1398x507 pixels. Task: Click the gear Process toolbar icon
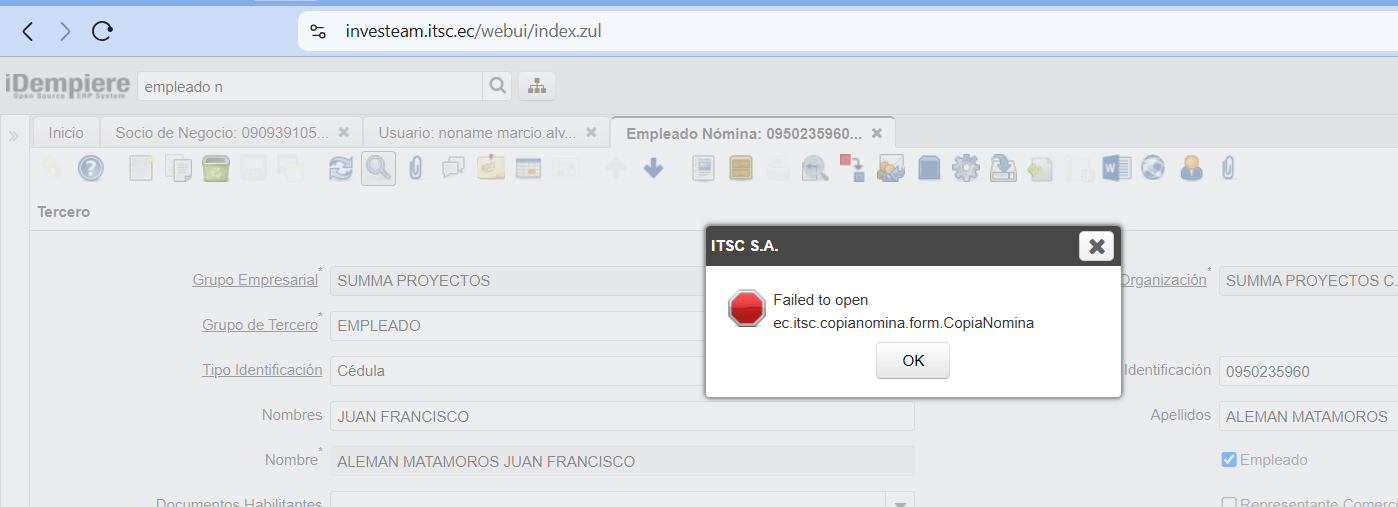coord(965,169)
